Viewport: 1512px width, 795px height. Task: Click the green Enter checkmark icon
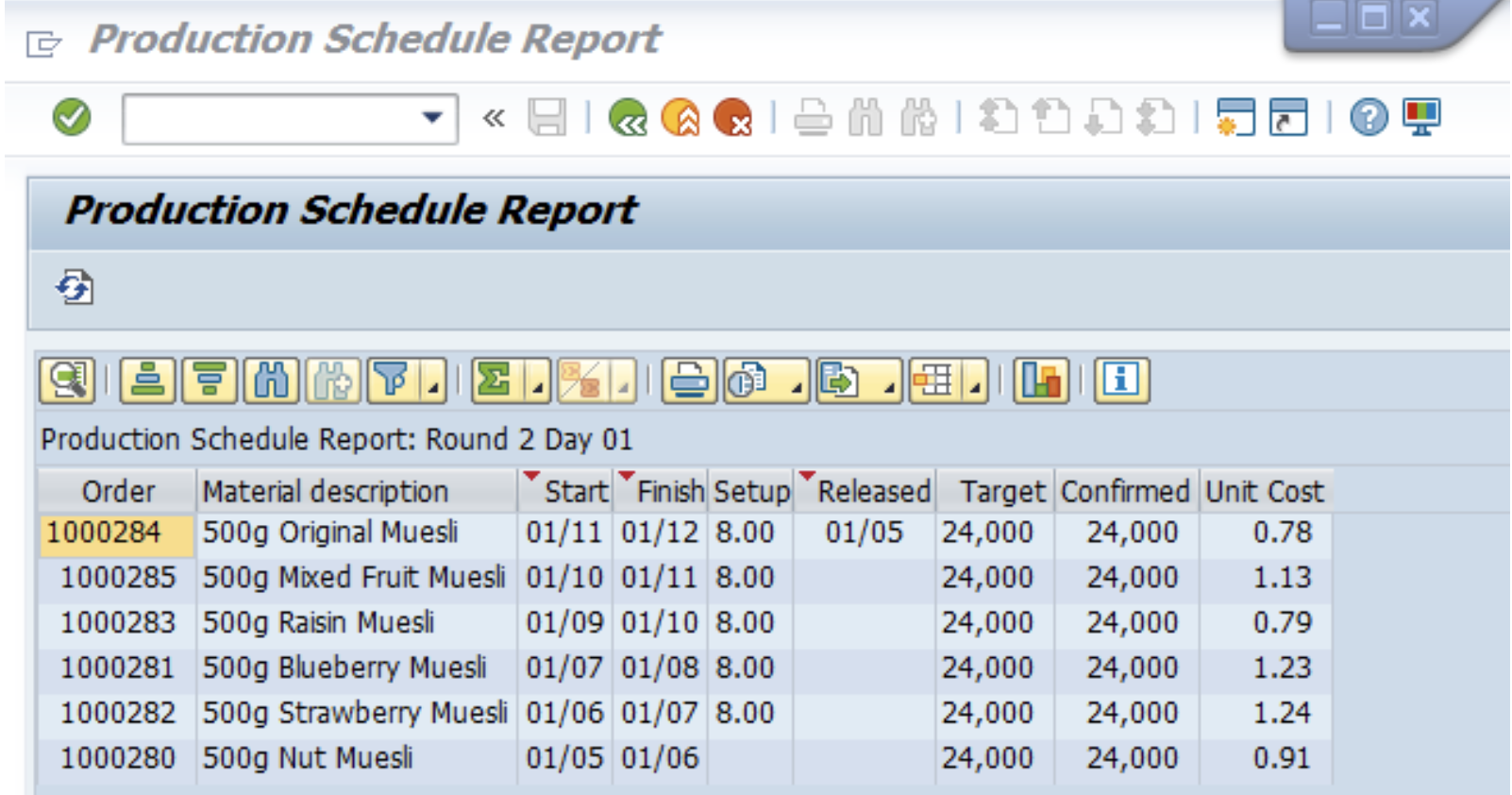coord(72,118)
